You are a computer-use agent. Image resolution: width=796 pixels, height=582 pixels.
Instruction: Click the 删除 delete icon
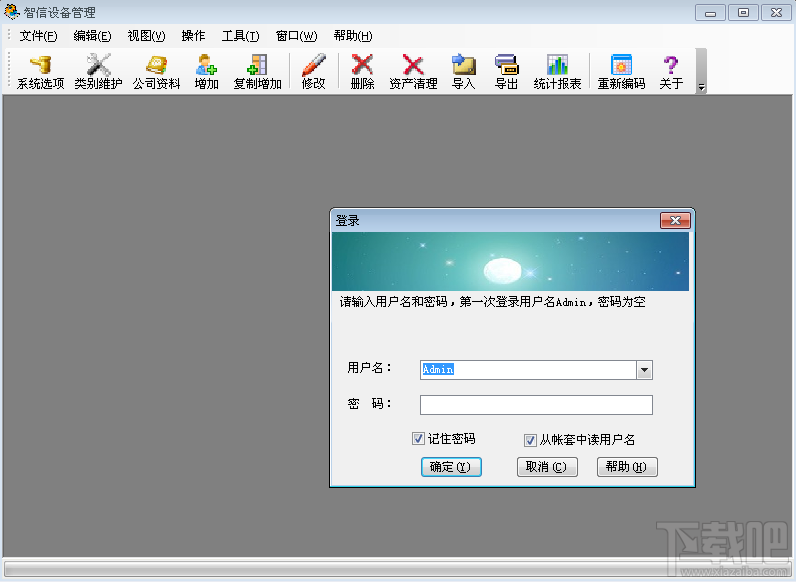362,72
